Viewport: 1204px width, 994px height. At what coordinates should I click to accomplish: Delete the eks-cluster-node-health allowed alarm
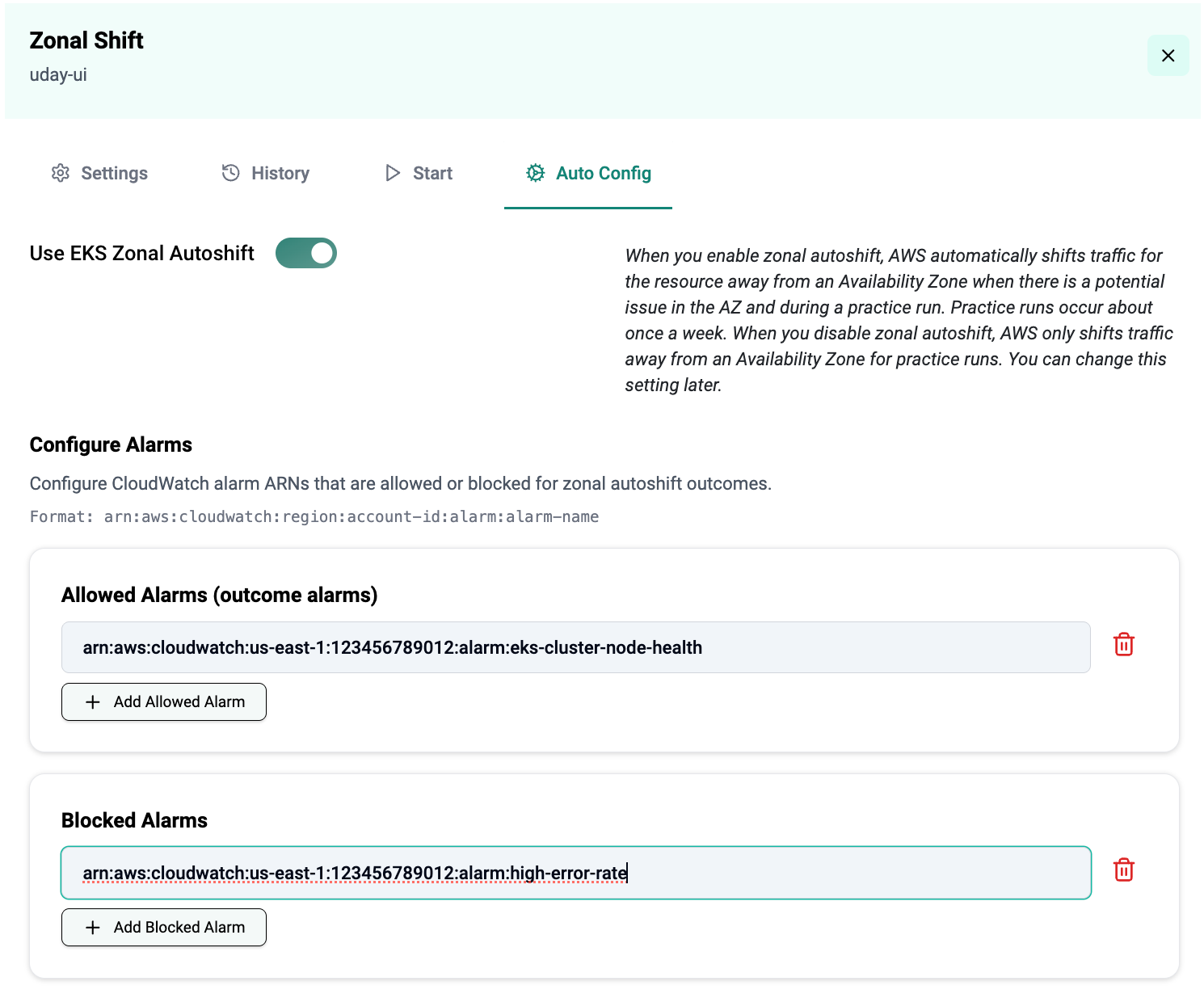[1123, 645]
